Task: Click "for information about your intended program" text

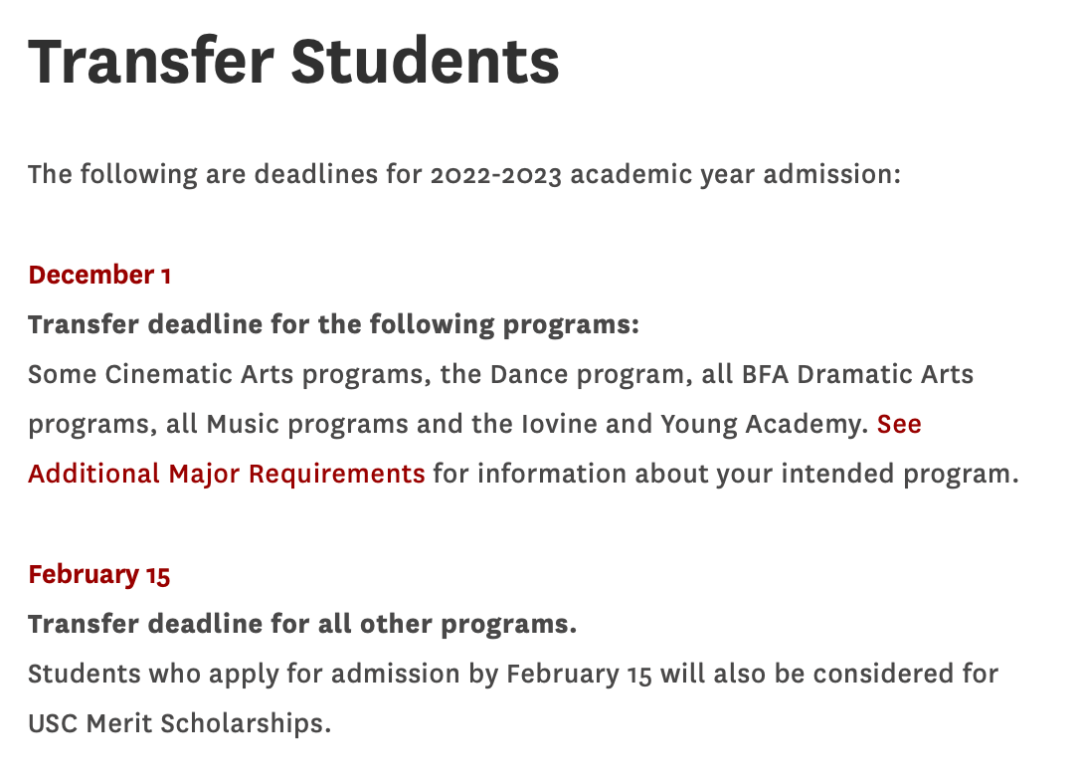Action: (x=722, y=474)
